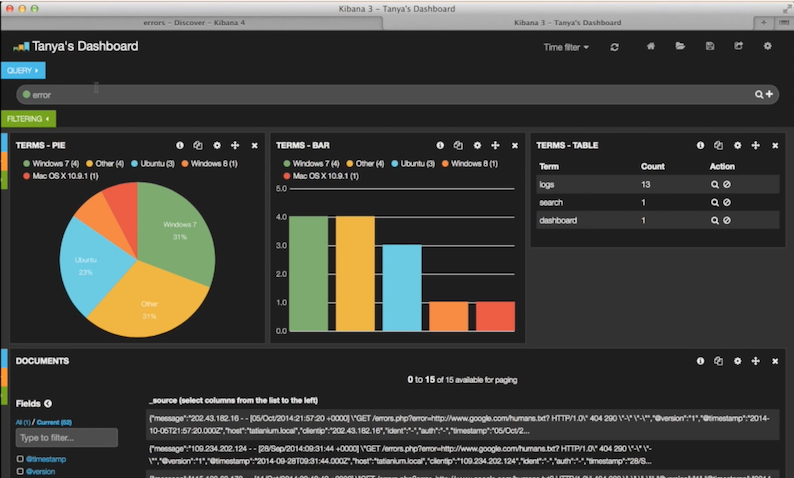
Task: Remove the Terms - Pie panel
Action: pos(255,146)
